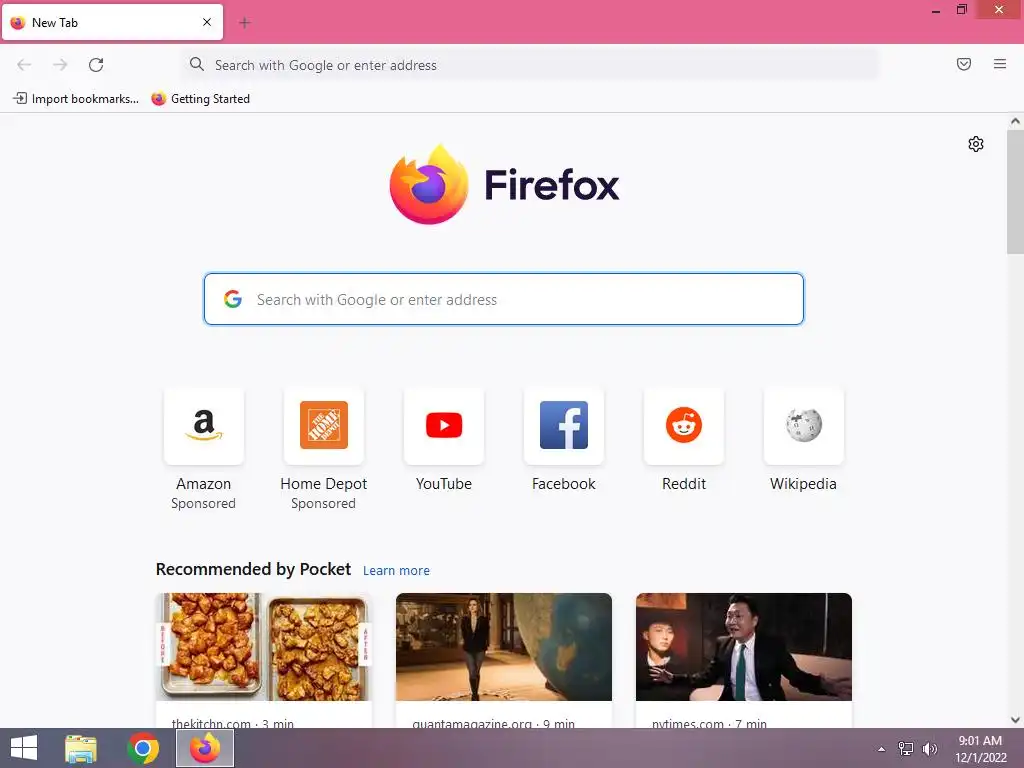Open a new tab with plus button
The width and height of the screenshot is (1024, 768).
[x=245, y=23]
